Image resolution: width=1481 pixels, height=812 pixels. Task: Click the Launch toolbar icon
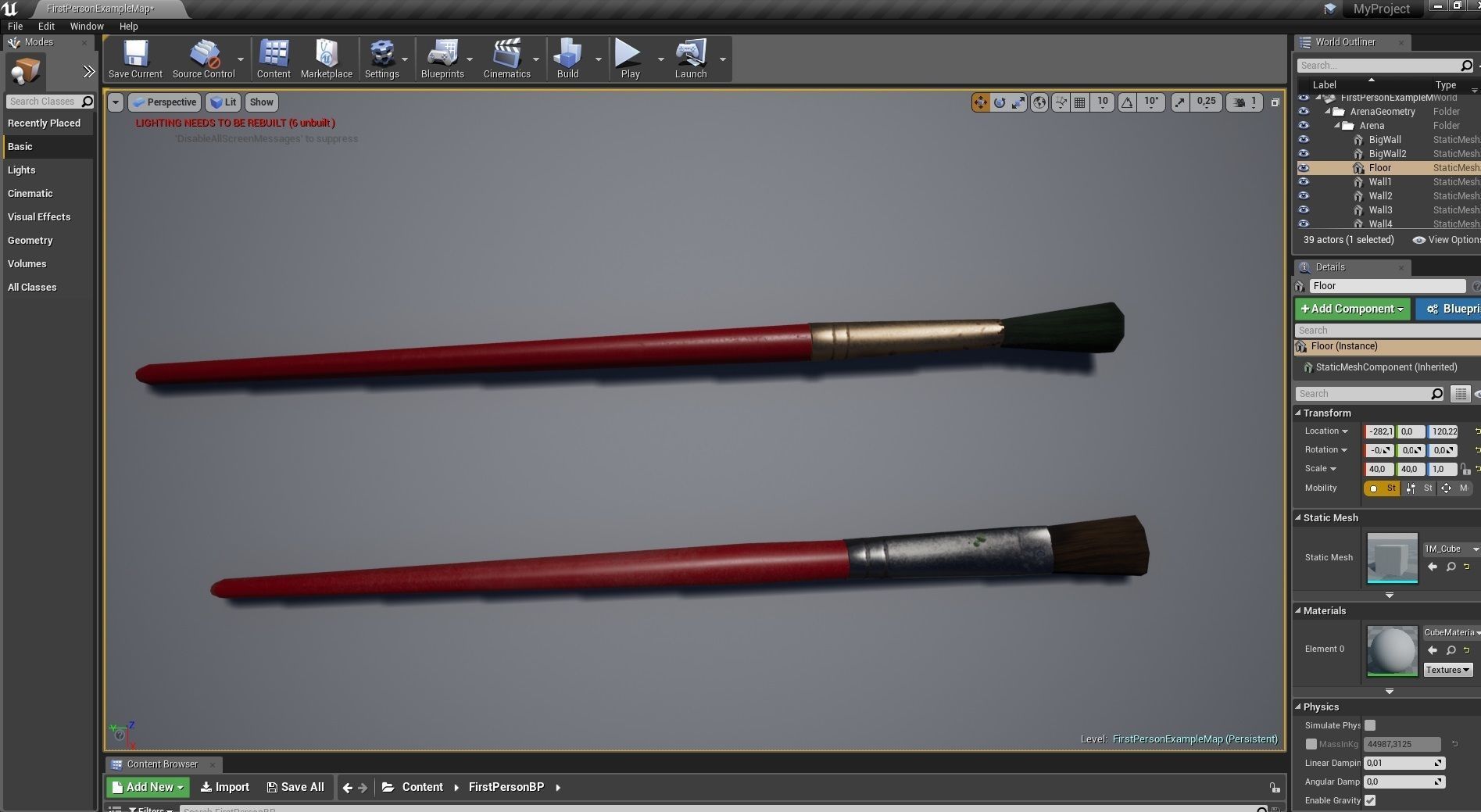[x=691, y=59]
